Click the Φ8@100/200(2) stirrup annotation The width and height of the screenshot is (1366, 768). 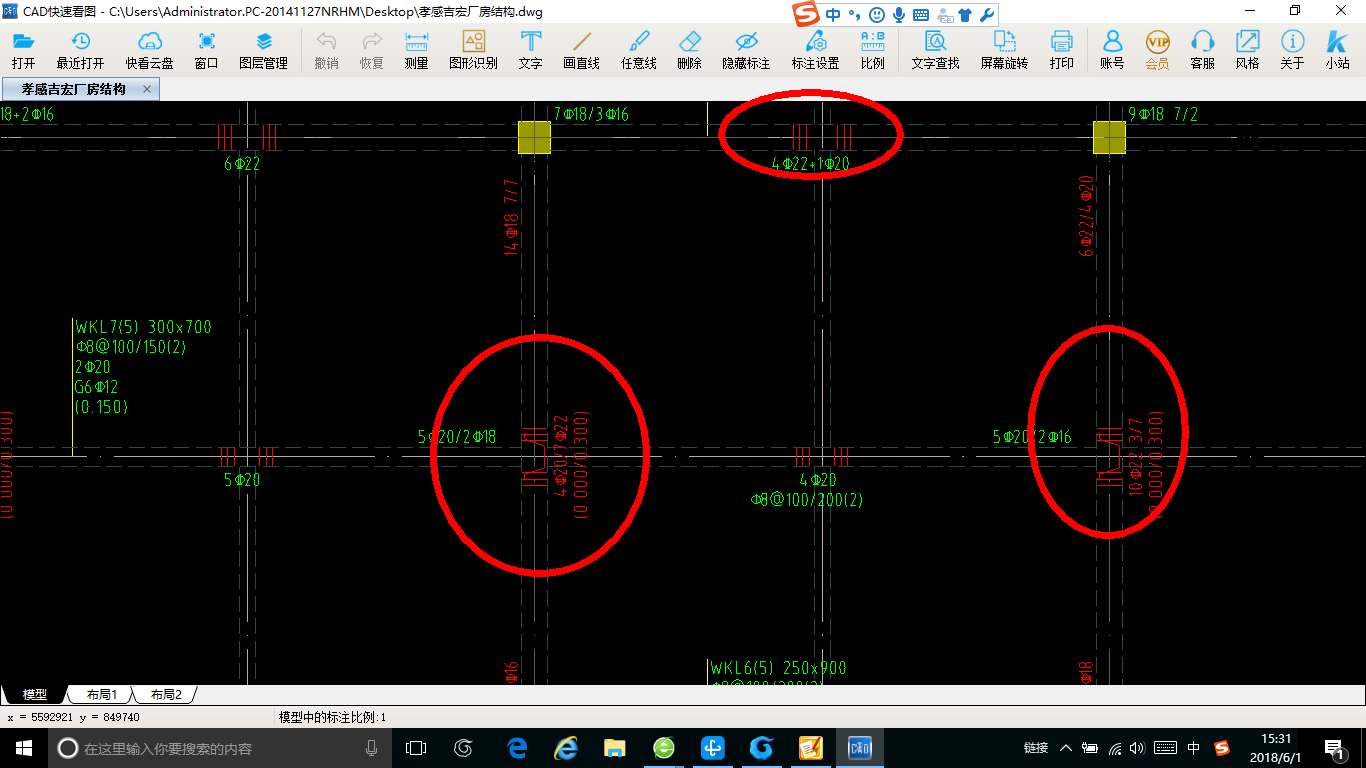(807, 499)
